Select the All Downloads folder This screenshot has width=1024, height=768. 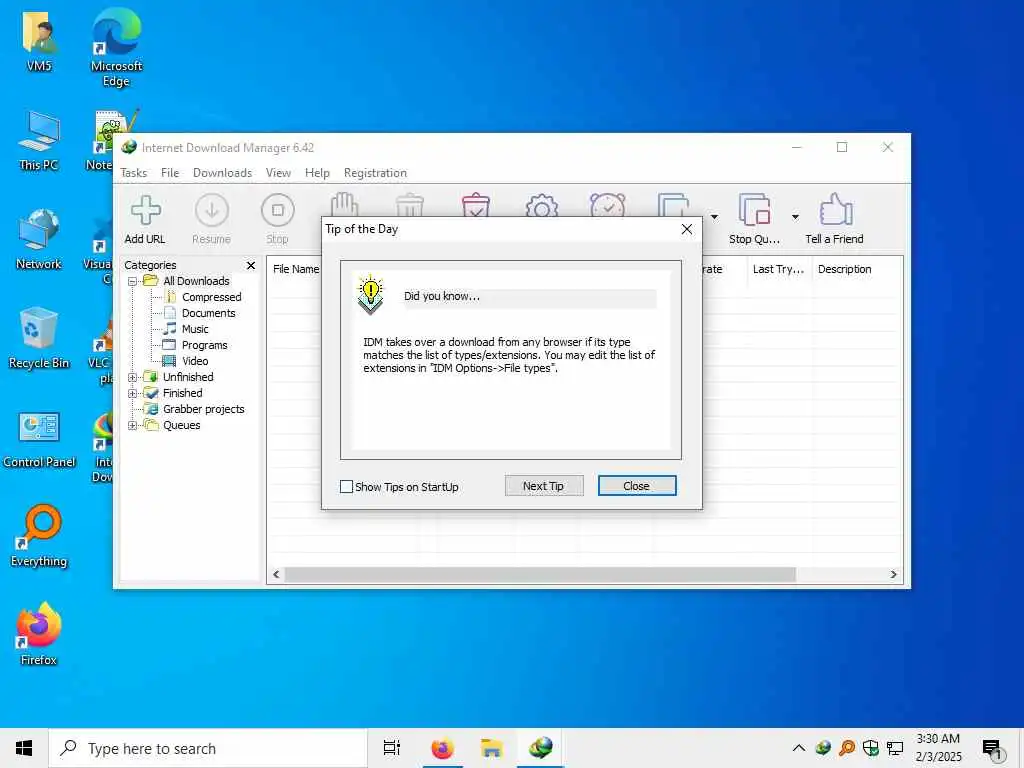(x=196, y=281)
